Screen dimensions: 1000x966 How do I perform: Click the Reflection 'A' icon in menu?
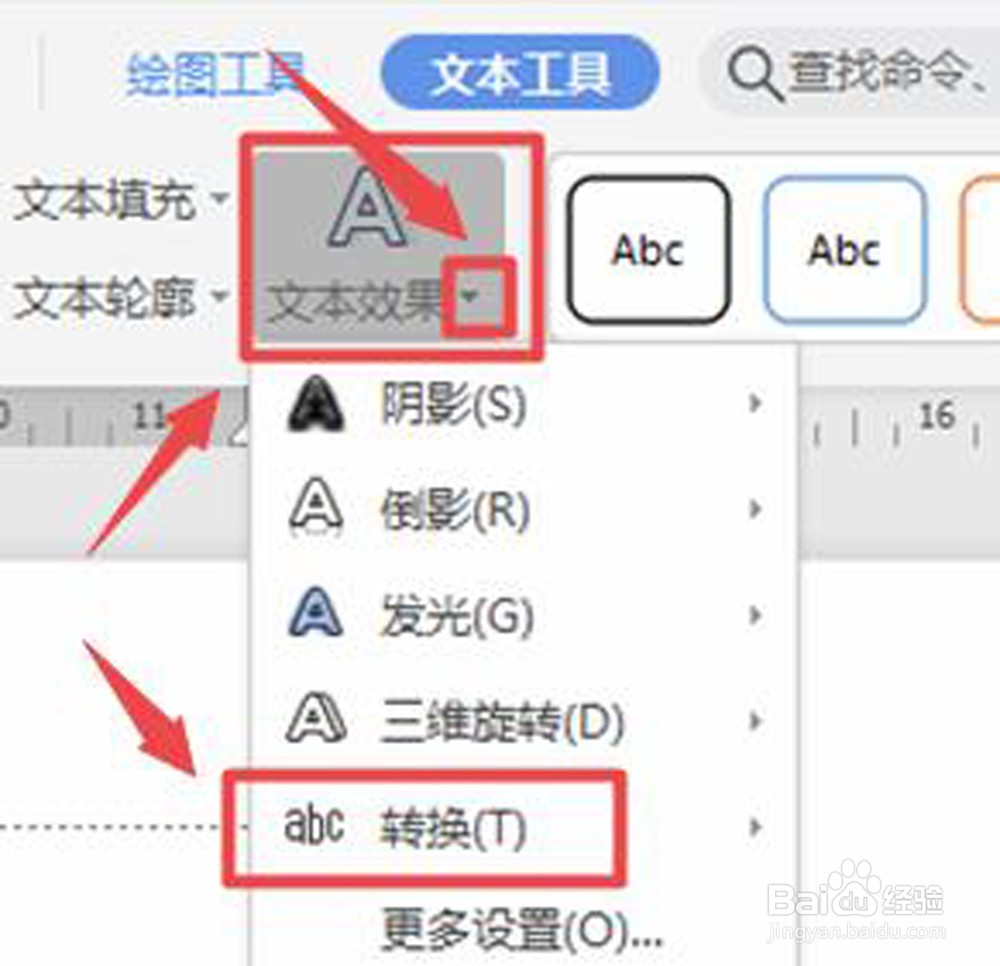point(316,509)
